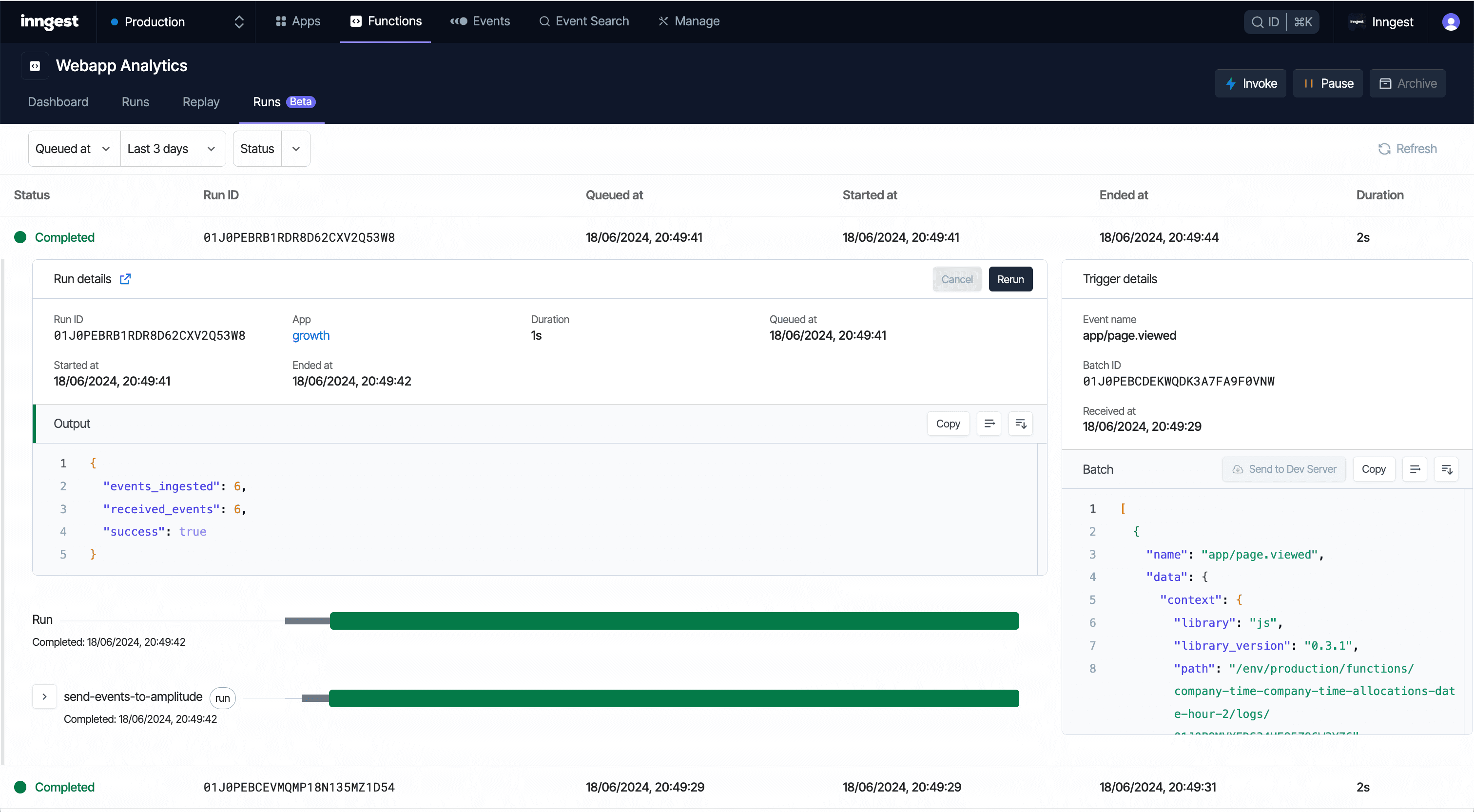
Task: Select the Replay tab
Action: [201, 101]
